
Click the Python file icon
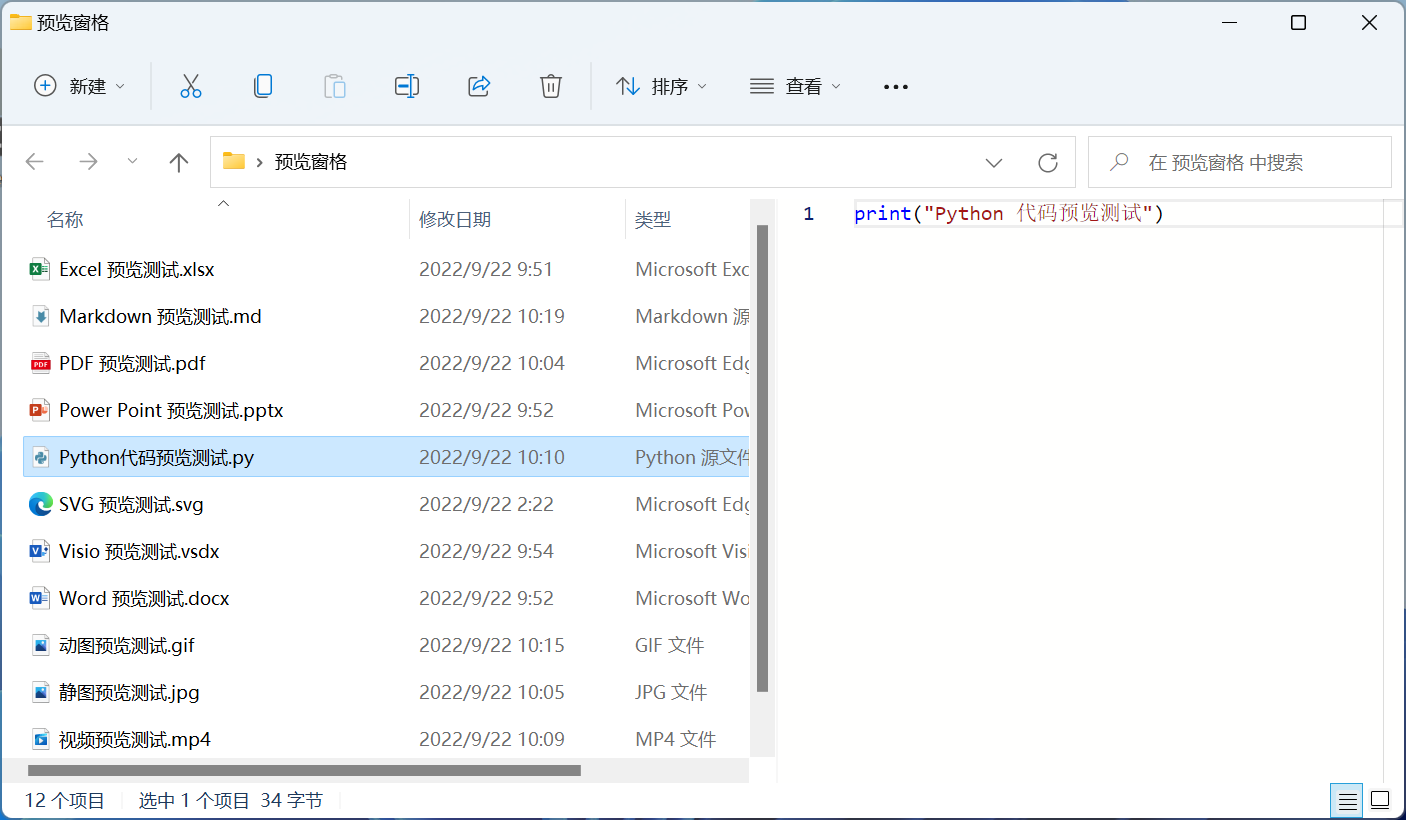coord(40,457)
